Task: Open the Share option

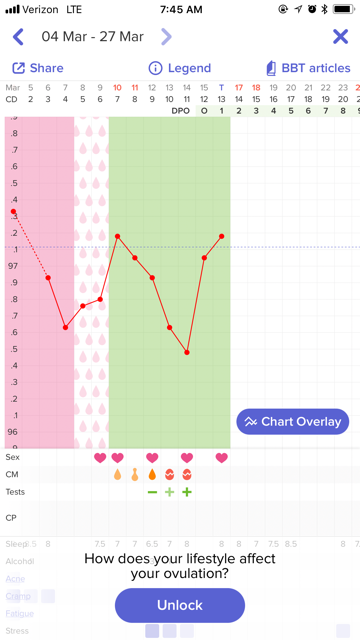Action: coord(38,68)
